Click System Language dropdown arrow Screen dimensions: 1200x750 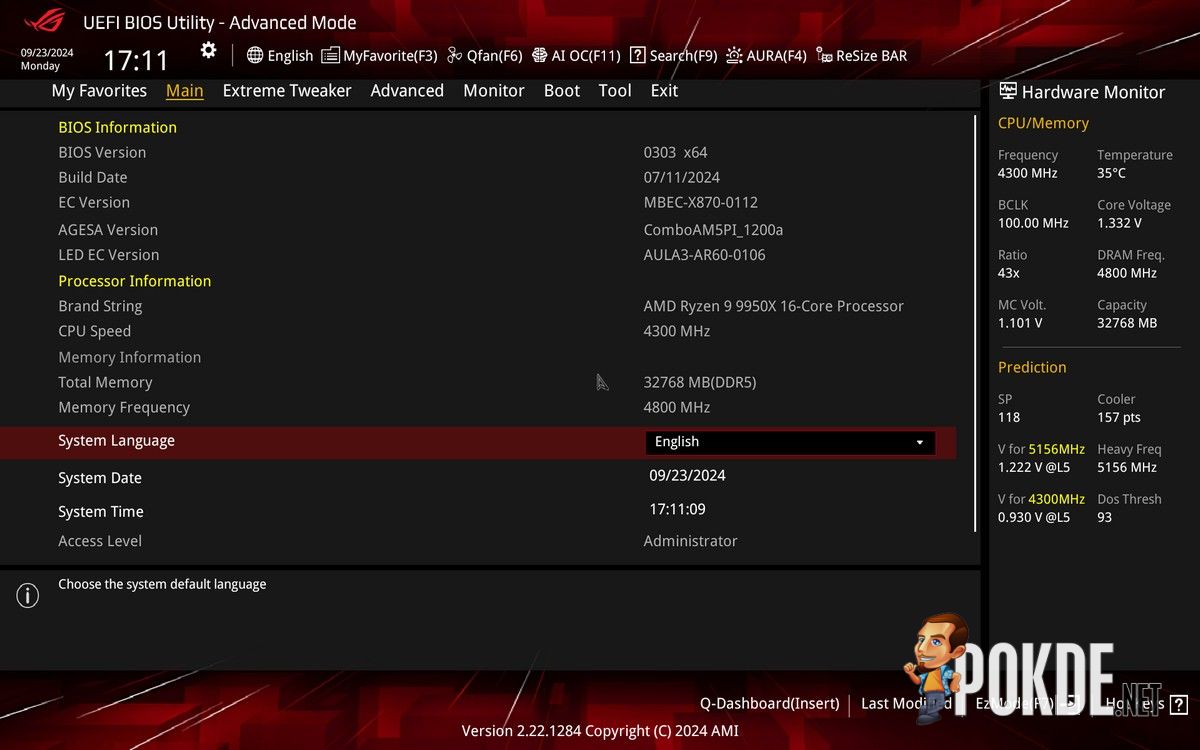tap(920, 443)
